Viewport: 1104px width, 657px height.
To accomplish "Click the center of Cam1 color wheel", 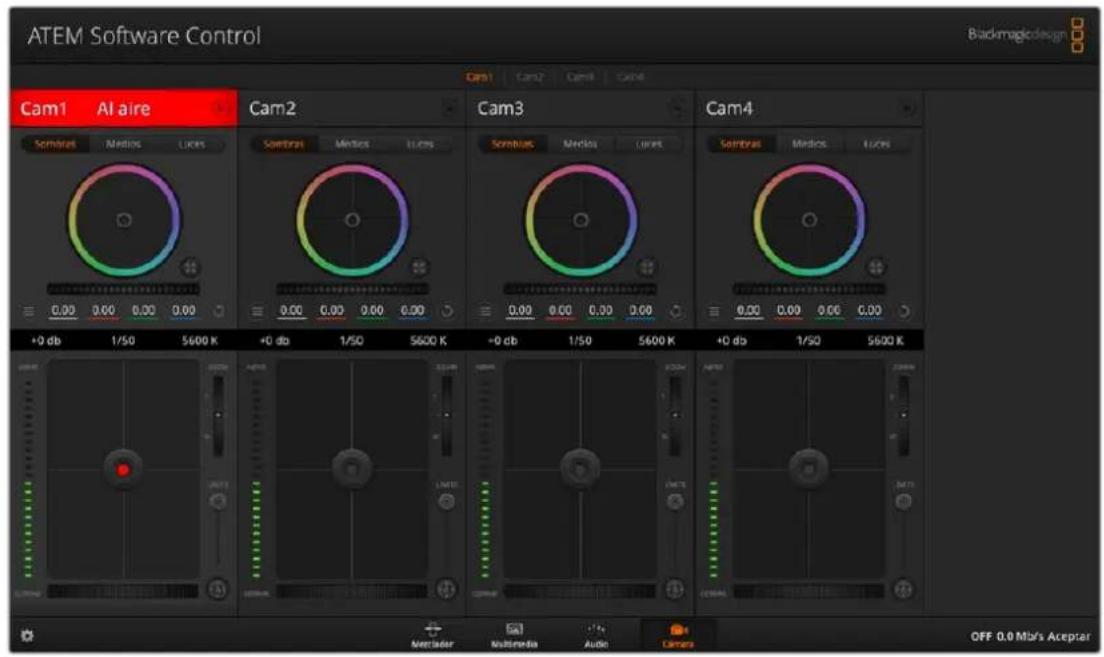I will [124, 220].
